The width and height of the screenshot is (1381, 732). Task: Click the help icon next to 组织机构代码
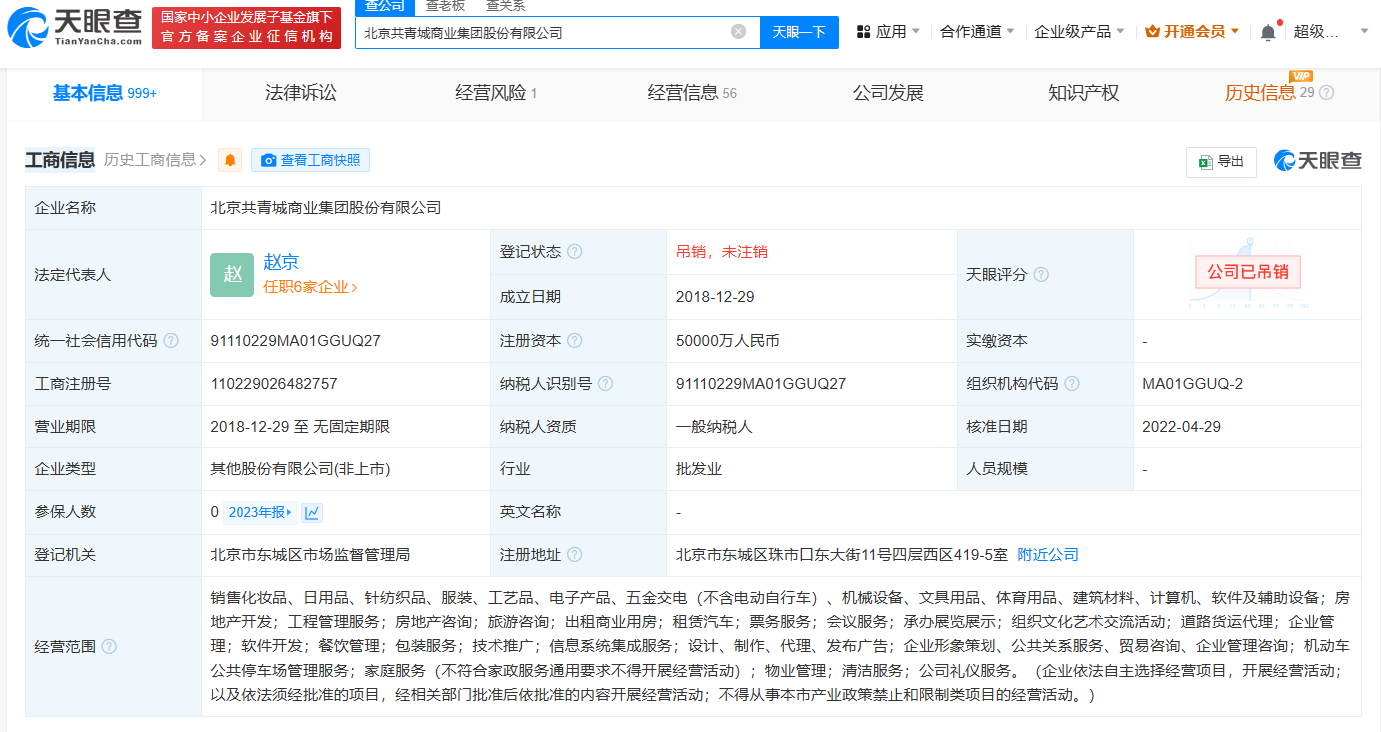pos(1072,384)
